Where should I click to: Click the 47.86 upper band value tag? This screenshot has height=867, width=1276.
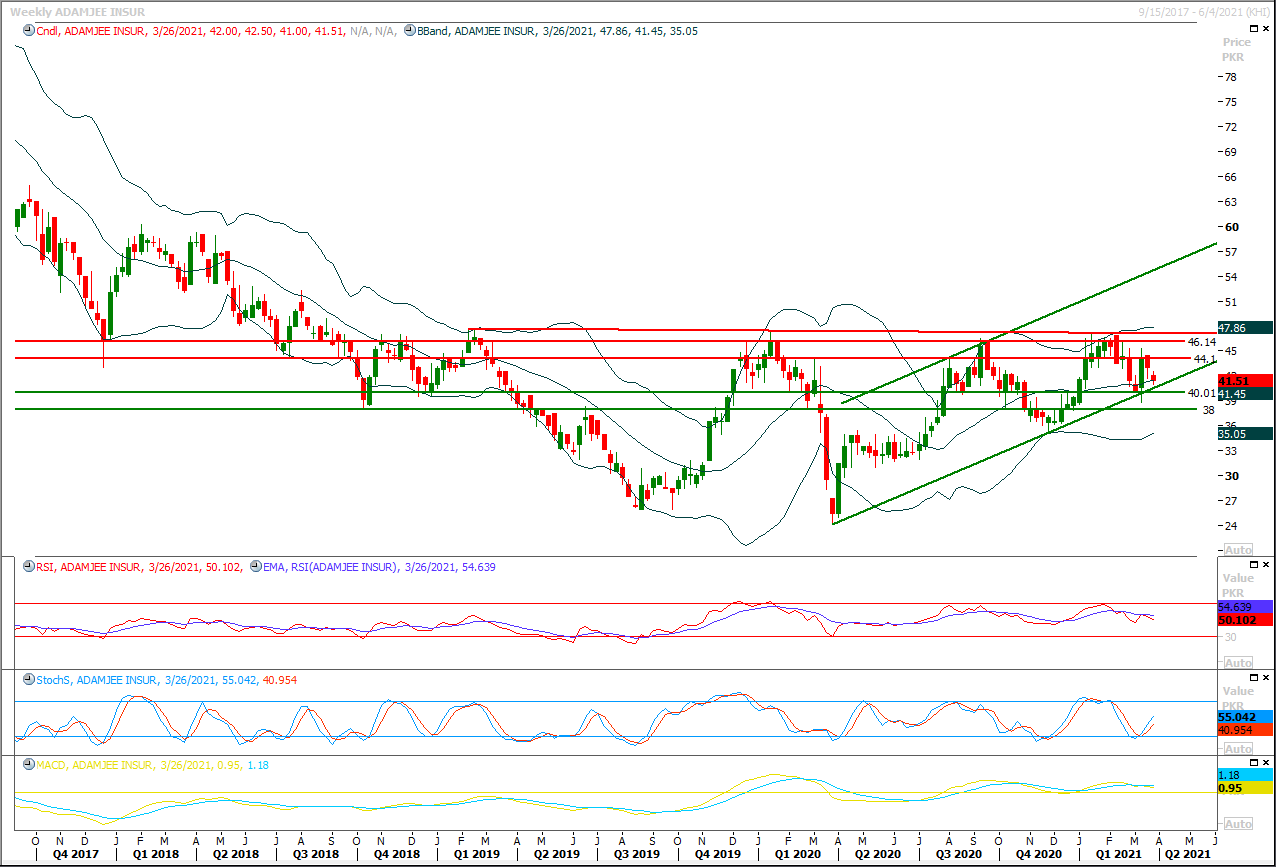click(1244, 327)
